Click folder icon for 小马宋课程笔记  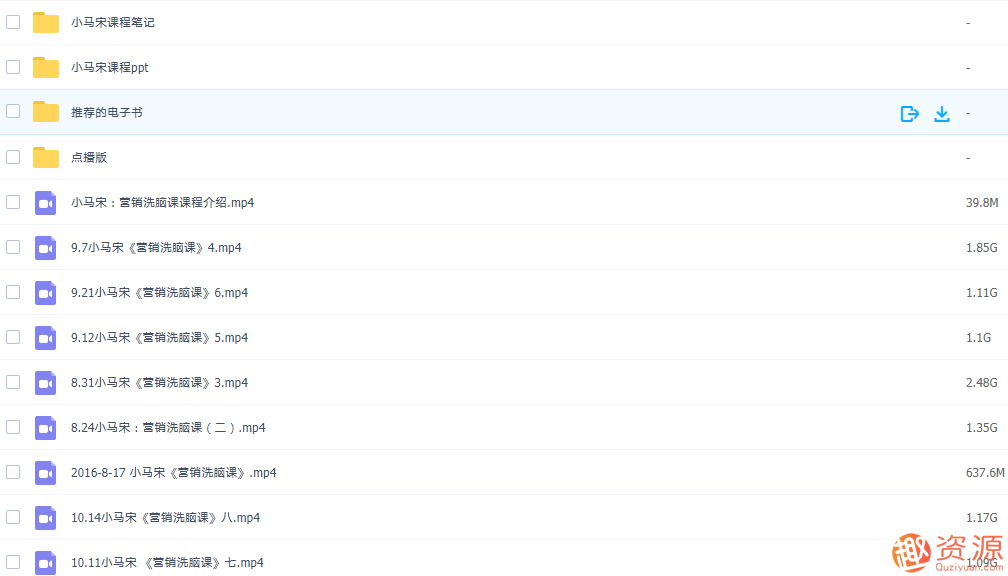tap(46, 22)
